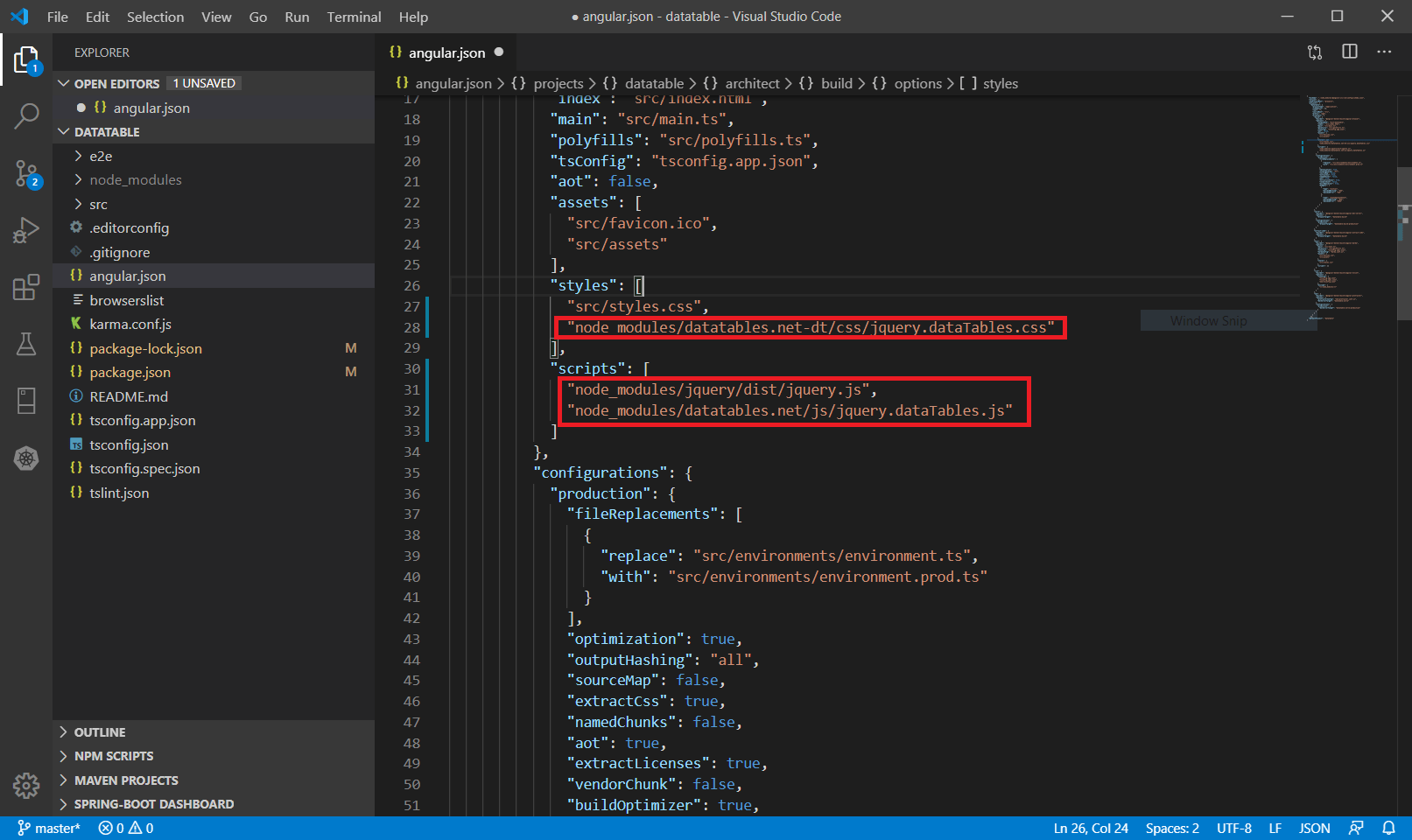Split the editor to the right
Image resolution: width=1412 pixels, height=840 pixels.
click(1349, 52)
